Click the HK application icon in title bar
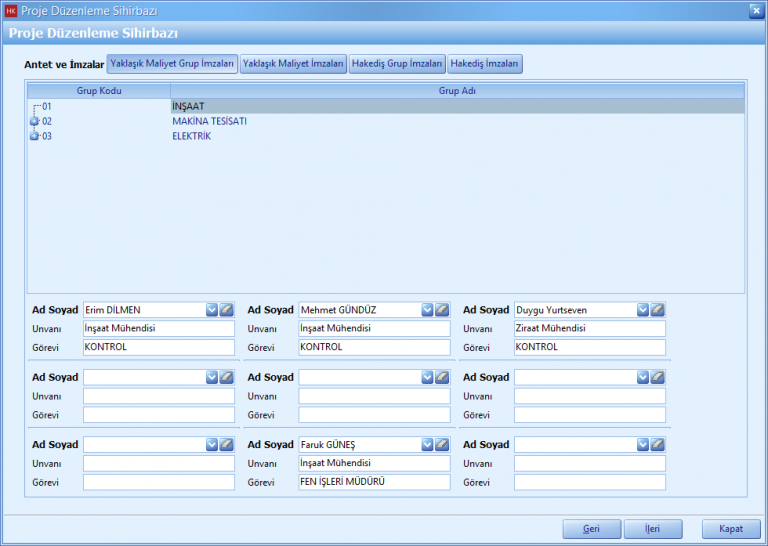 (x=11, y=11)
